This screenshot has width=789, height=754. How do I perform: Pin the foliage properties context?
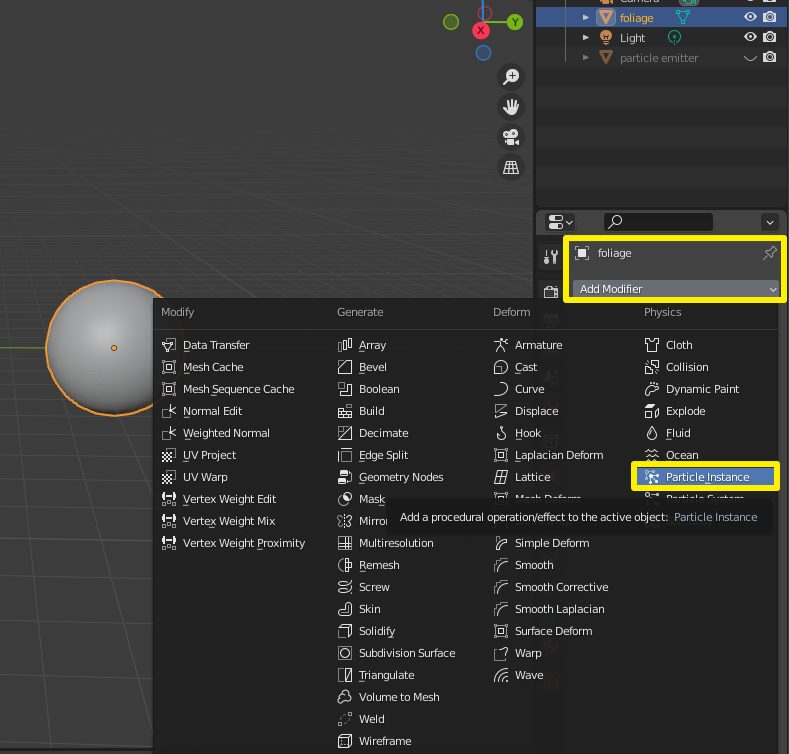[x=769, y=253]
